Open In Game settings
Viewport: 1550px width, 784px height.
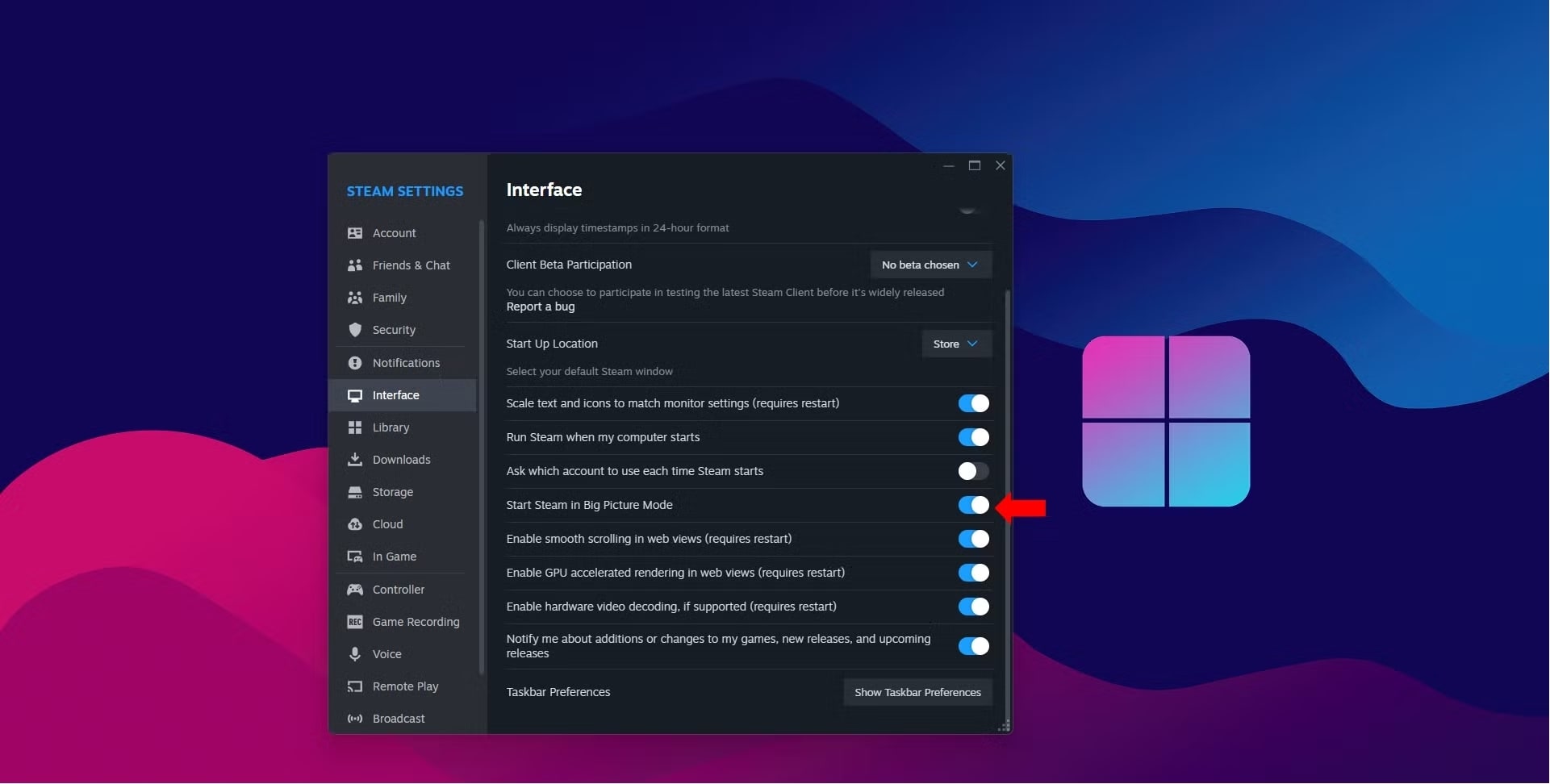[x=403, y=557]
